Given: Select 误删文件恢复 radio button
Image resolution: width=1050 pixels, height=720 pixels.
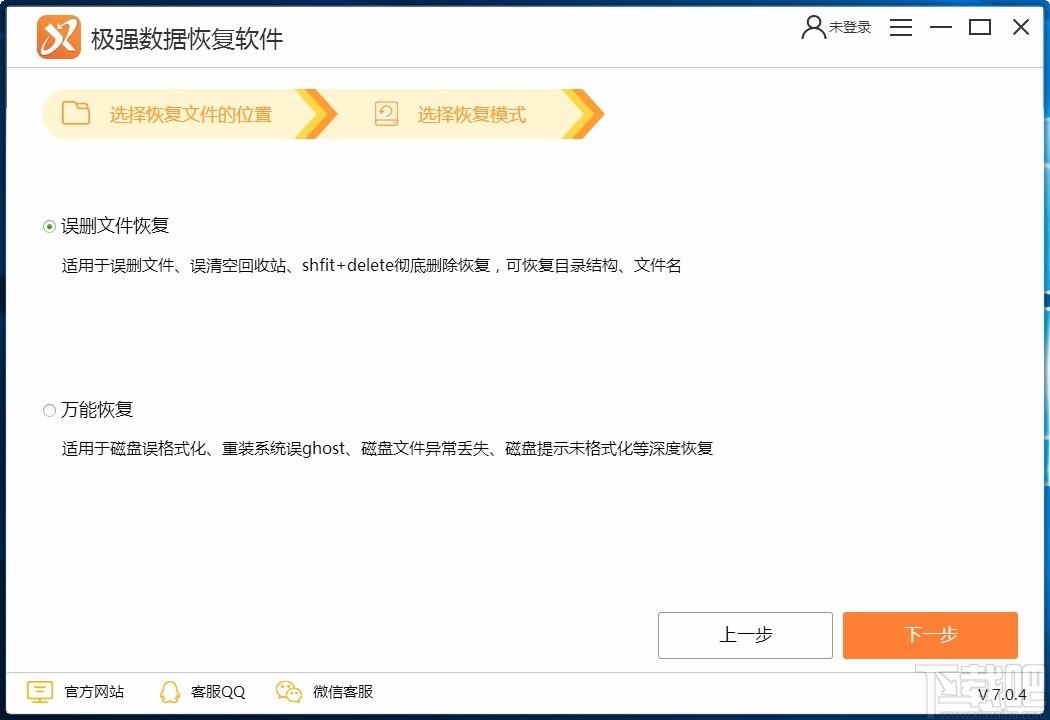Looking at the screenshot, I should (49, 226).
